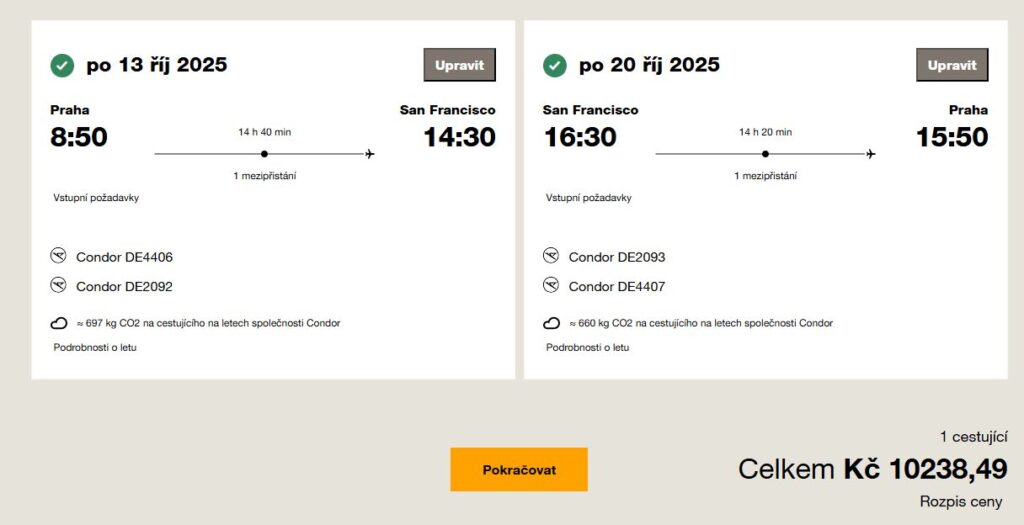Expand Podrobnosti o letu for outbound flight
Viewport: 1024px width, 525px height.
(x=95, y=348)
